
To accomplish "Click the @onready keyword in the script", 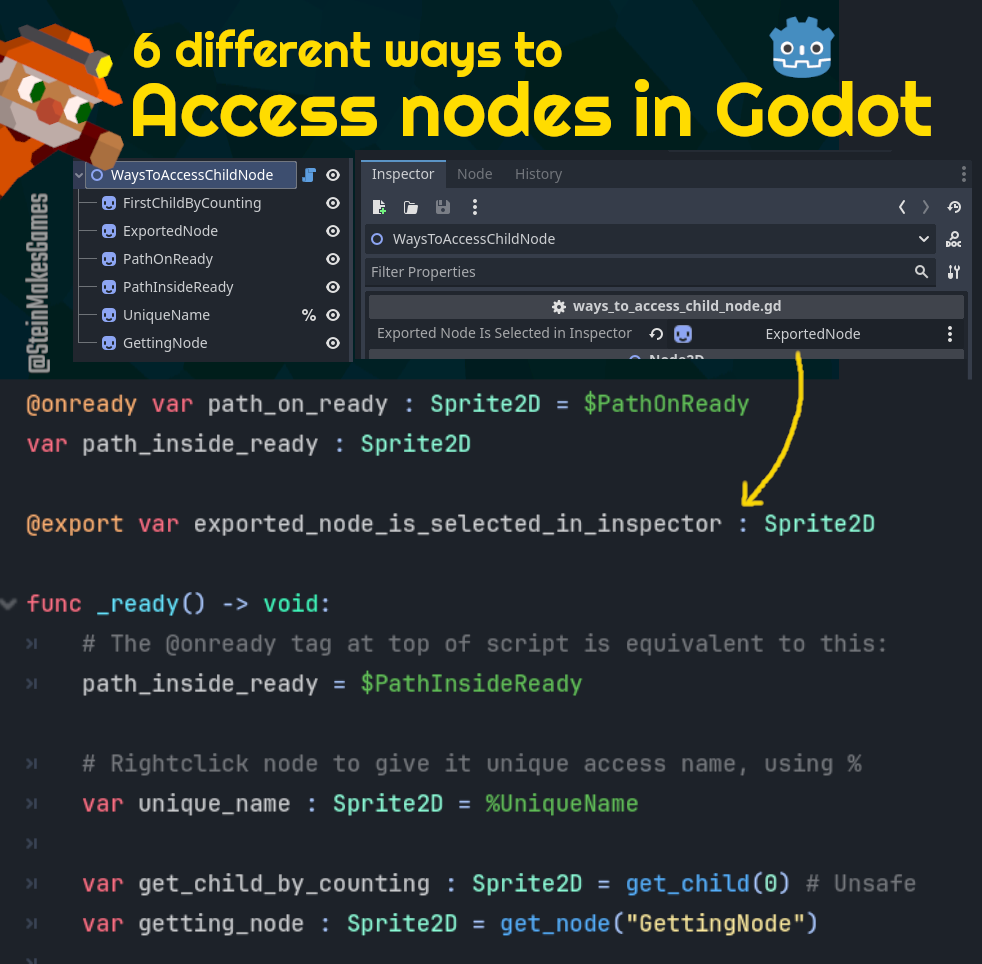I will click(81, 404).
